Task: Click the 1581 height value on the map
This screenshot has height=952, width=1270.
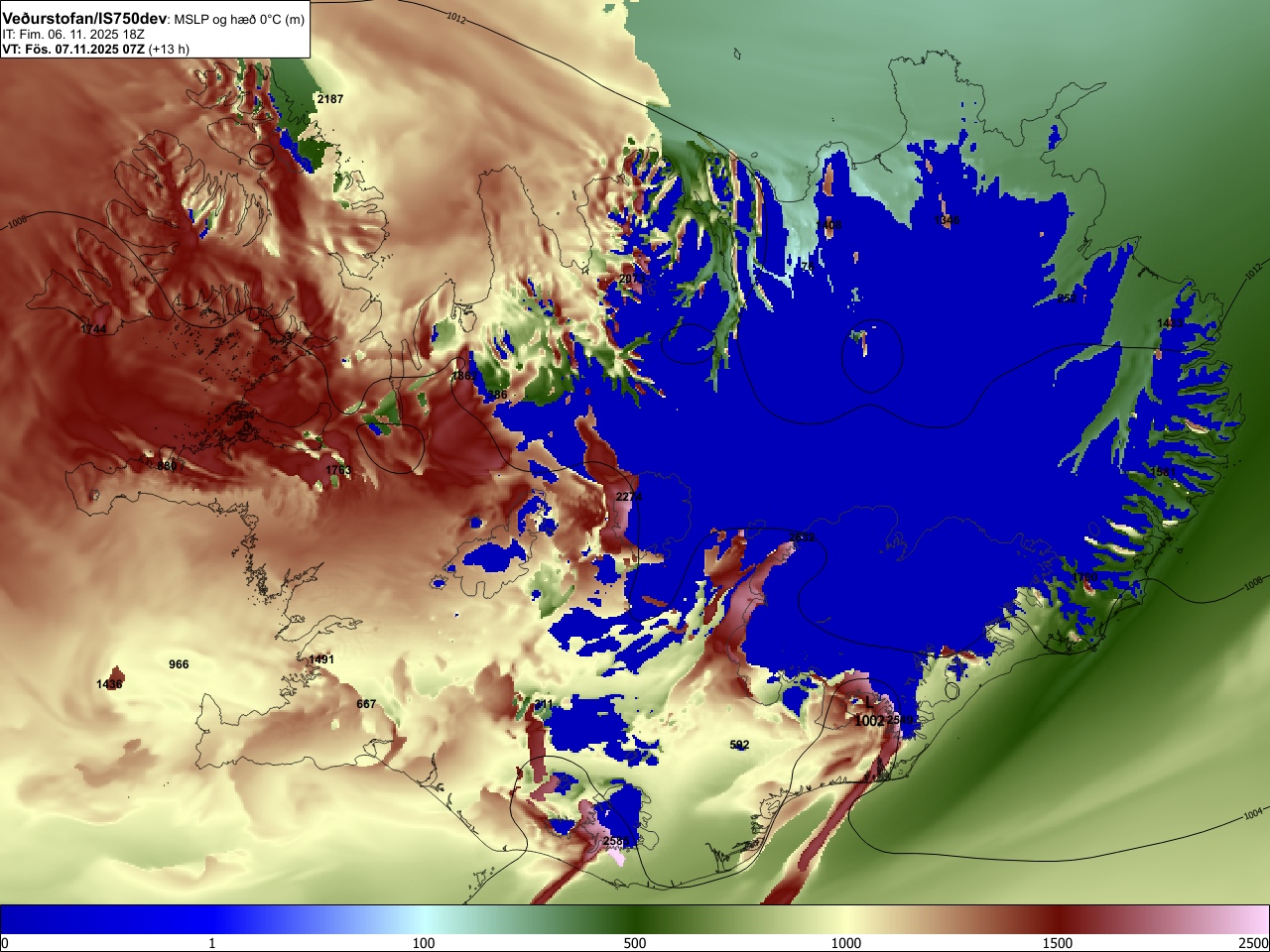Action: pyautogui.click(x=1163, y=472)
